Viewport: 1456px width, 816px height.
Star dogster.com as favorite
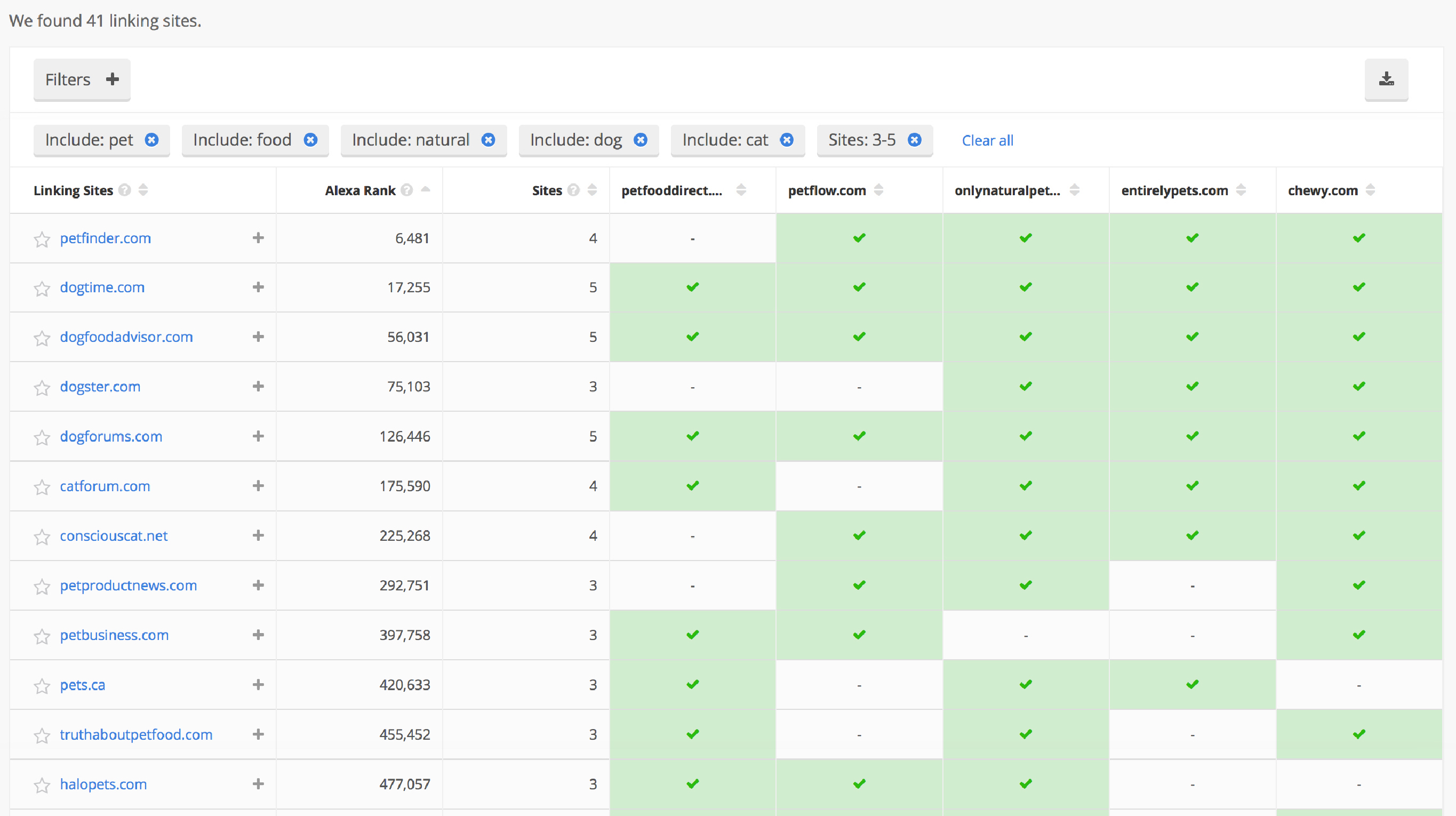(x=42, y=388)
